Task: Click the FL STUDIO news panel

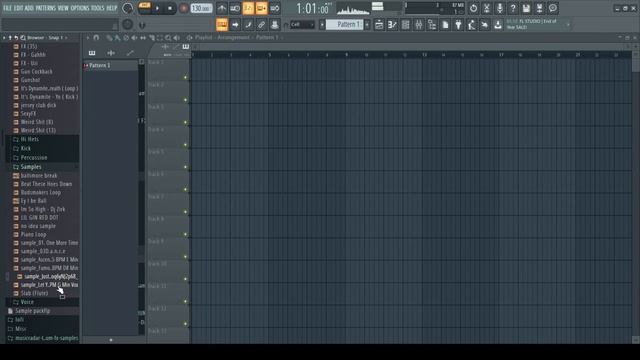Action: [538, 24]
